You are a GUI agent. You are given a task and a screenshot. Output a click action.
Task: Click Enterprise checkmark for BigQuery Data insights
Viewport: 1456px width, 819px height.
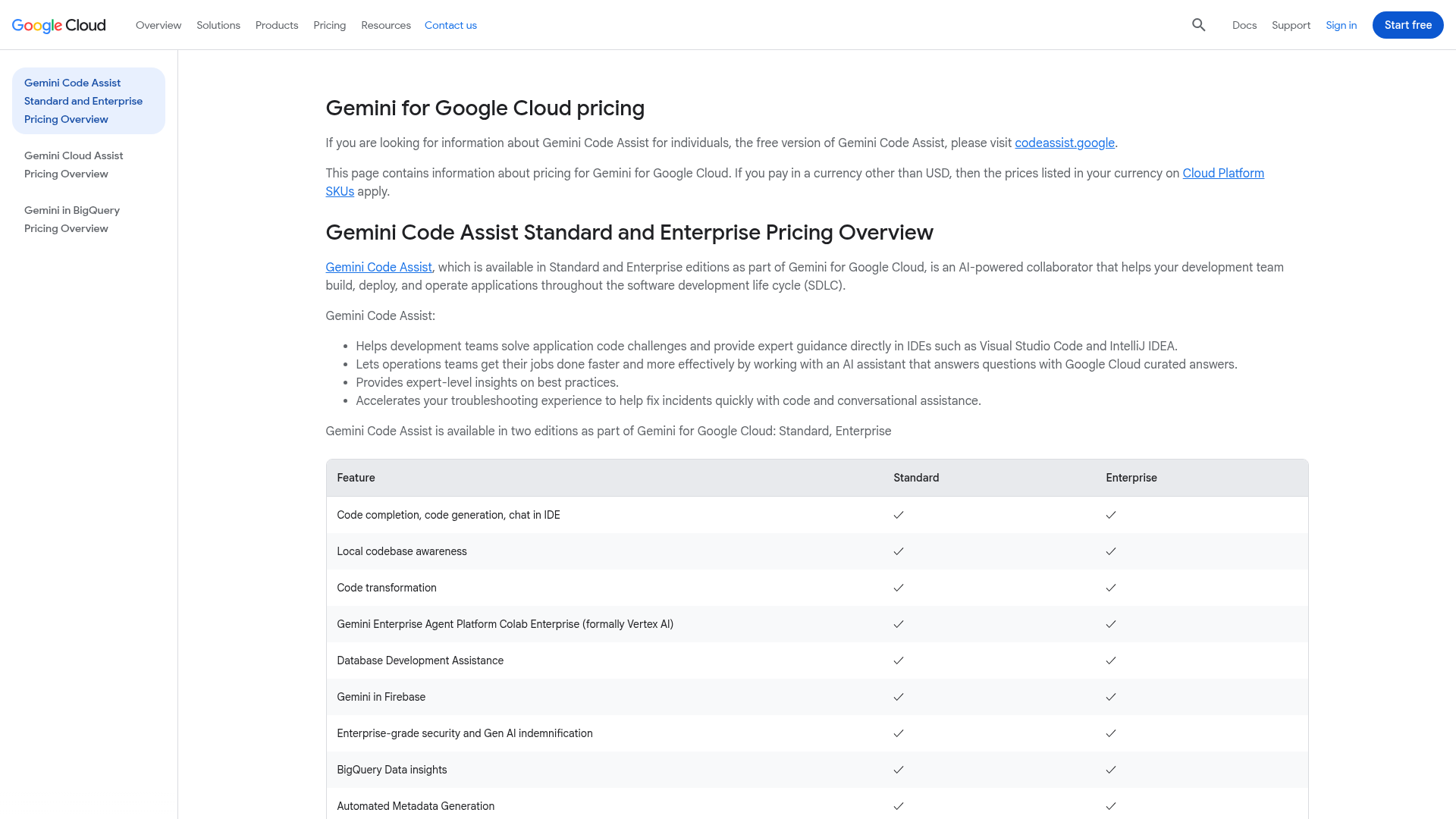pyautogui.click(x=1111, y=770)
